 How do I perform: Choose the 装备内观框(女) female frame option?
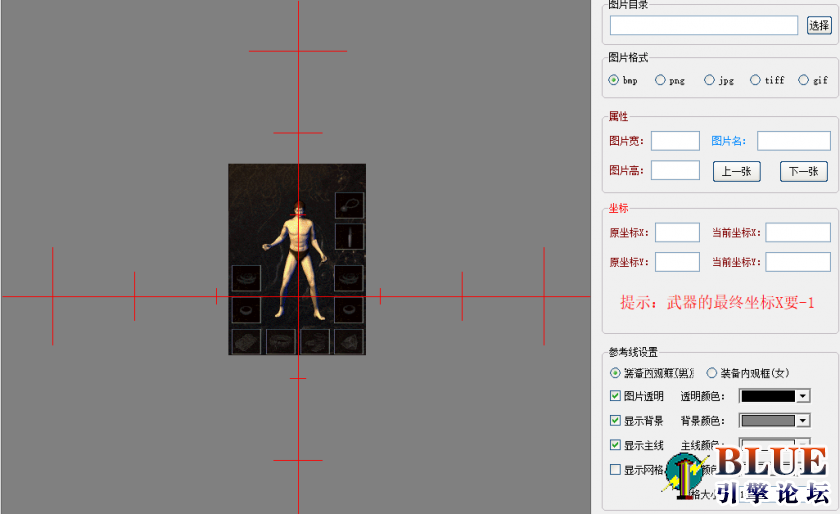coord(711,373)
